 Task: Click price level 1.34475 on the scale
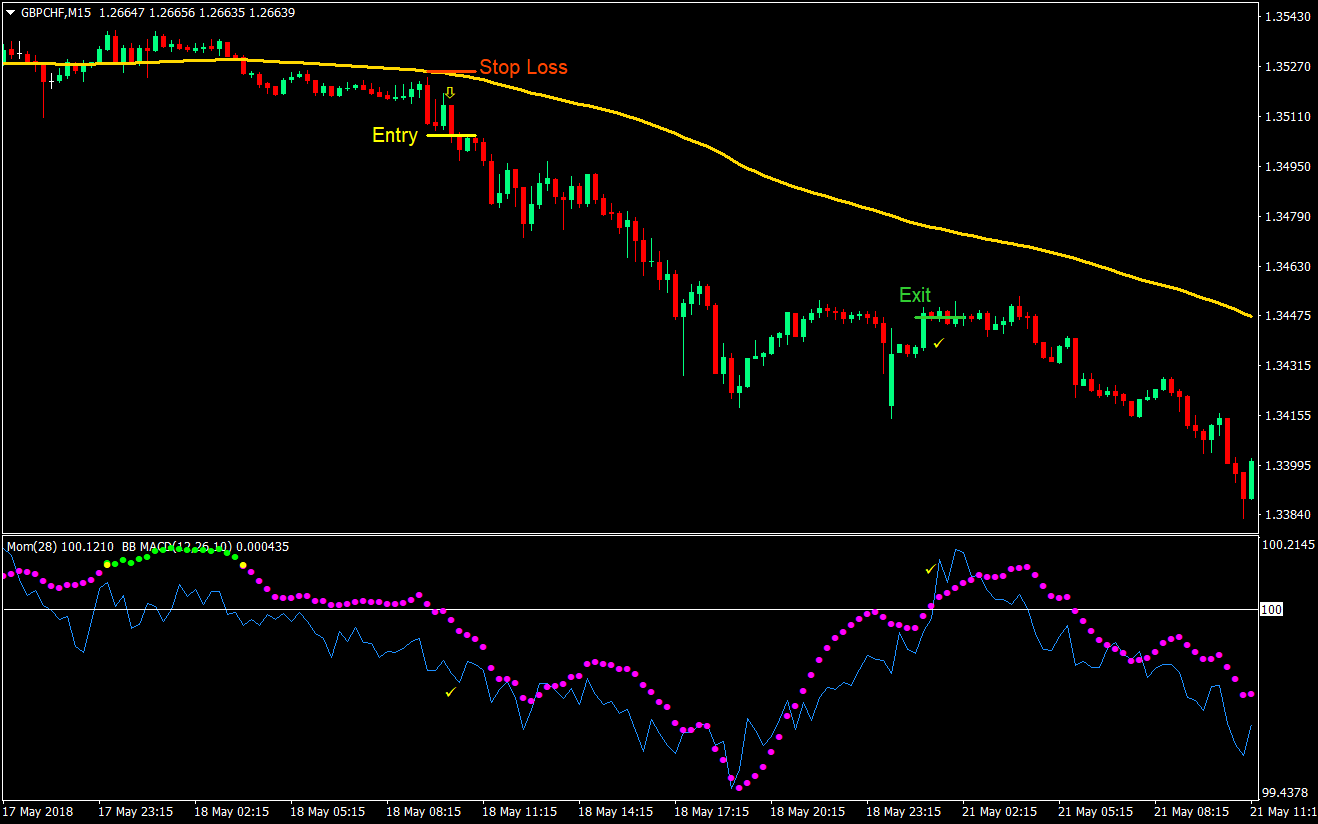[x=1286, y=316]
